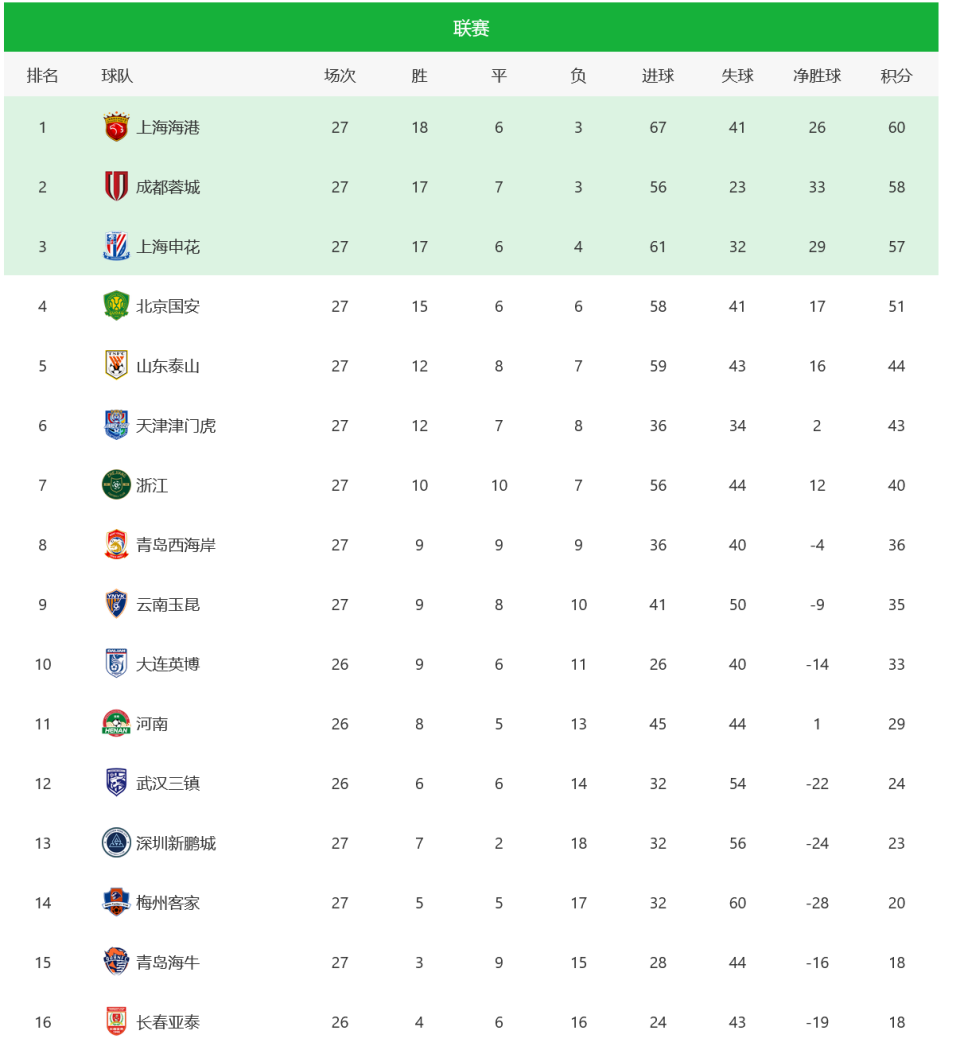960x1050 pixels.
Task: Open the 云南玉昆 team name link
Action: [x=168, y=605]
